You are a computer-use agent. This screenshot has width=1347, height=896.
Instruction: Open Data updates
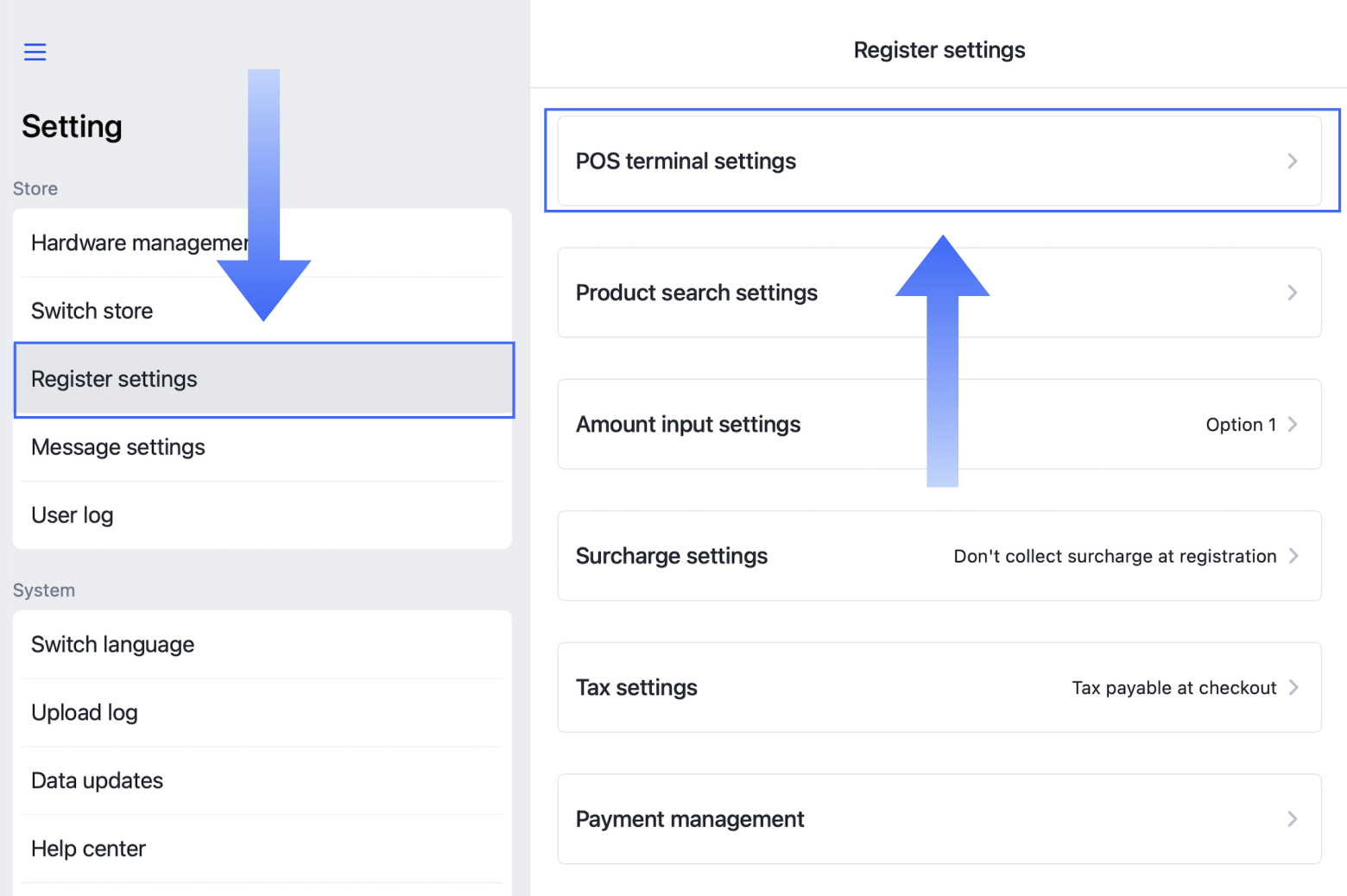click(x=98, y=781)
